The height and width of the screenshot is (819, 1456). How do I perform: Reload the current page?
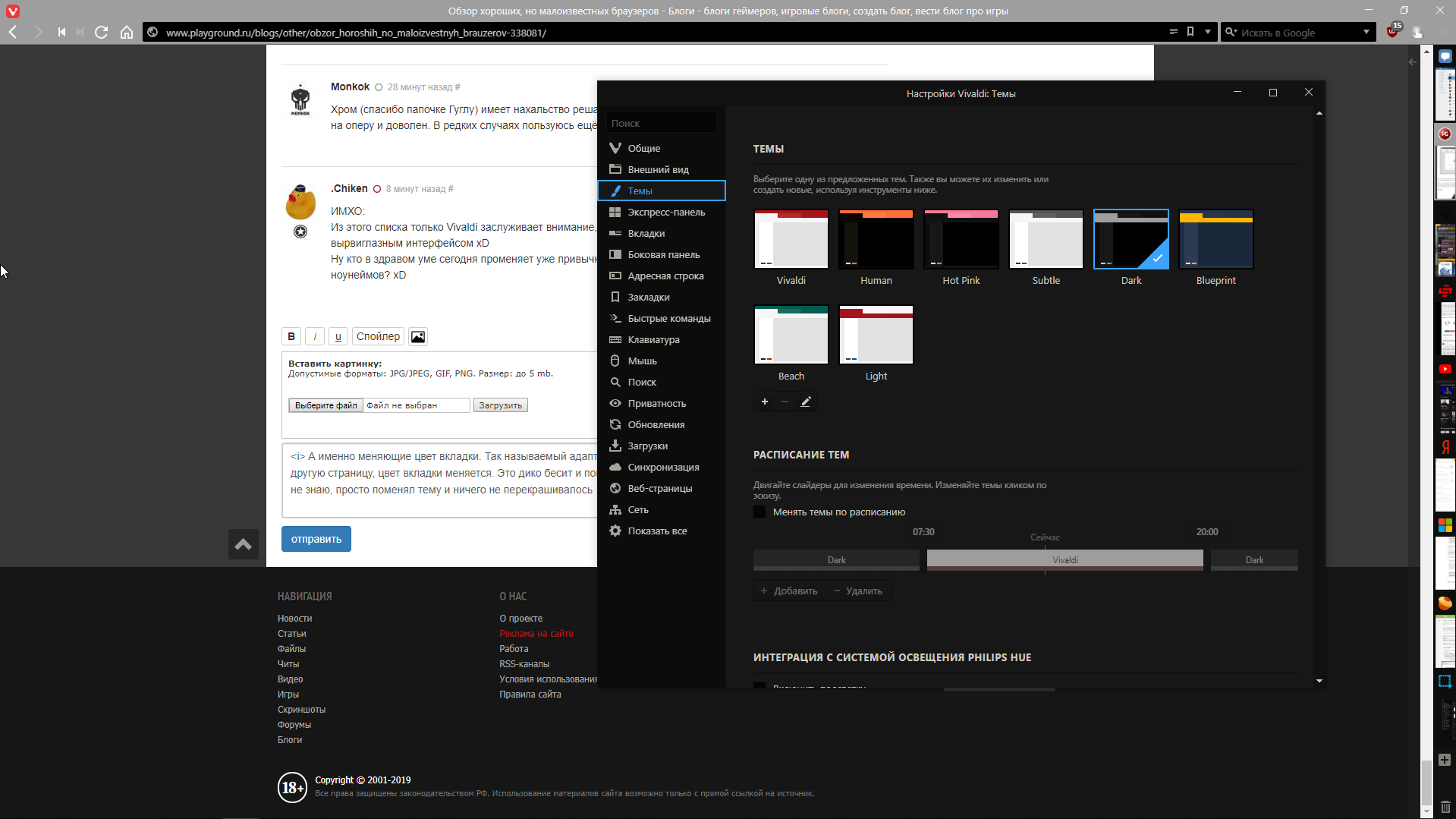(x=101, y=33)
